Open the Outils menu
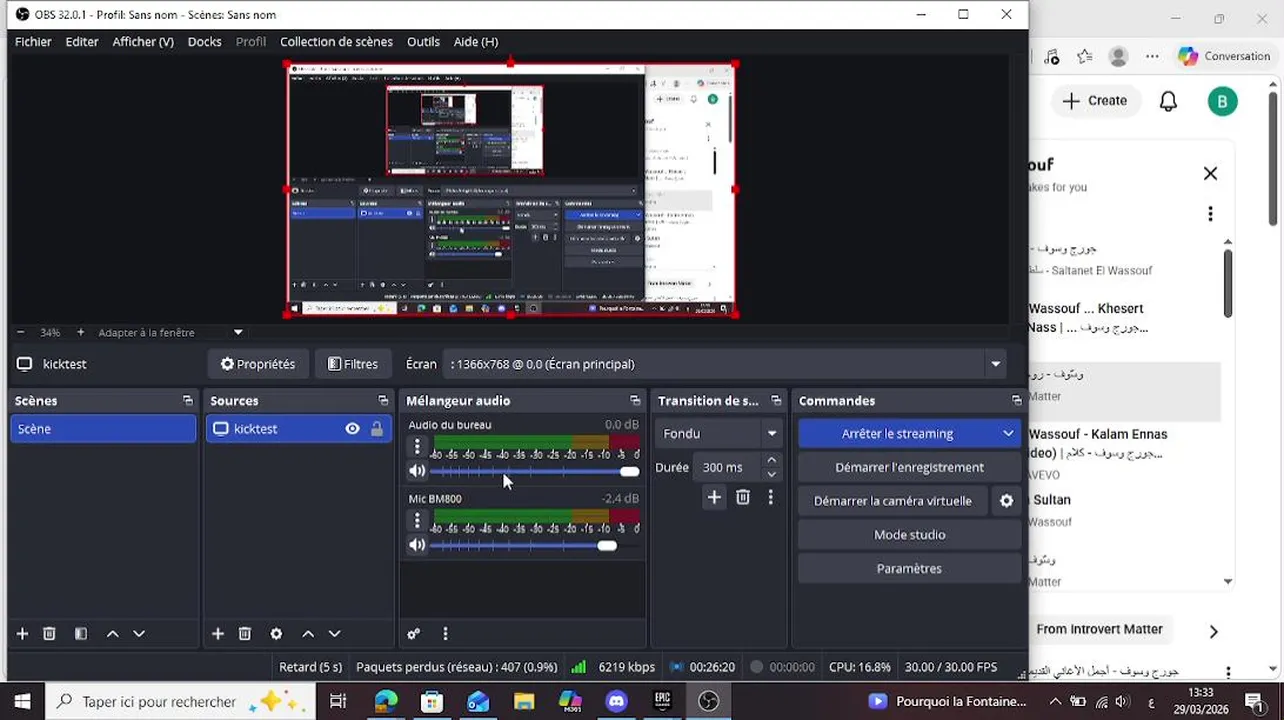This screenshot has width=1284, height=720. tap(423, 42)
